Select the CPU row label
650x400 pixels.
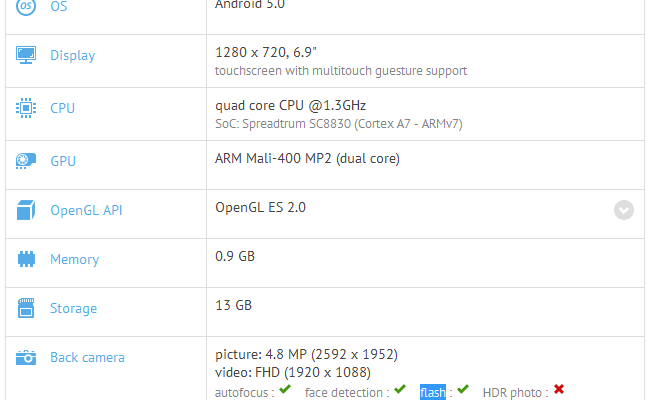click(62, 108)
